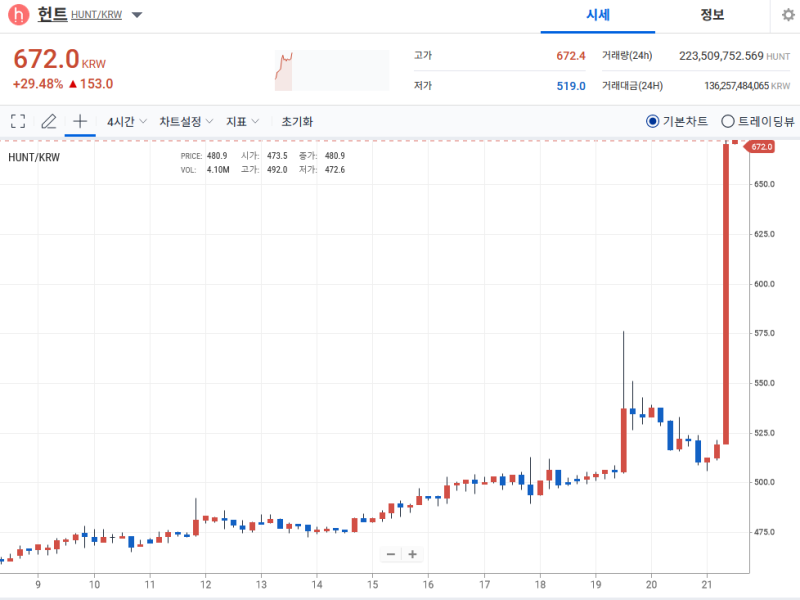
Task: Click the +29.48% change value
Action: [x=38, y=84]
